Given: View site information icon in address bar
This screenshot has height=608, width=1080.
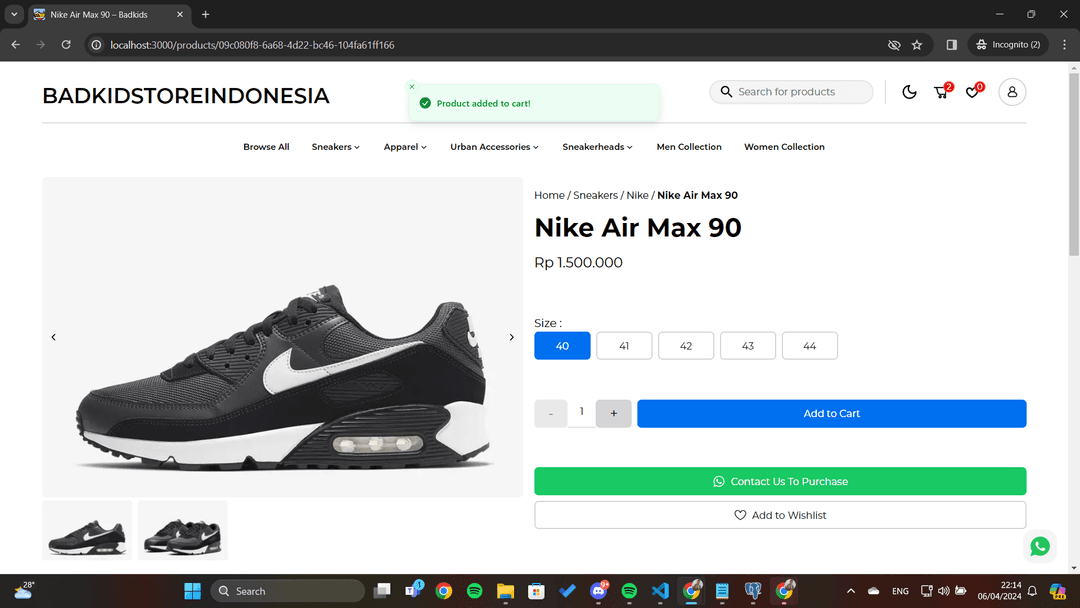Looking at the screenshot, I should click(96, 45).
